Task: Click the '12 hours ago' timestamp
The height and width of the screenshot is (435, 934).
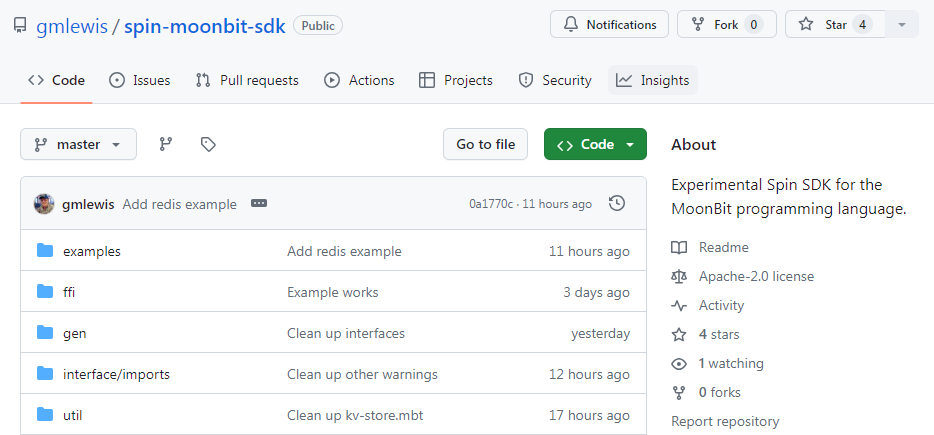Action: (x=589, y=375)
